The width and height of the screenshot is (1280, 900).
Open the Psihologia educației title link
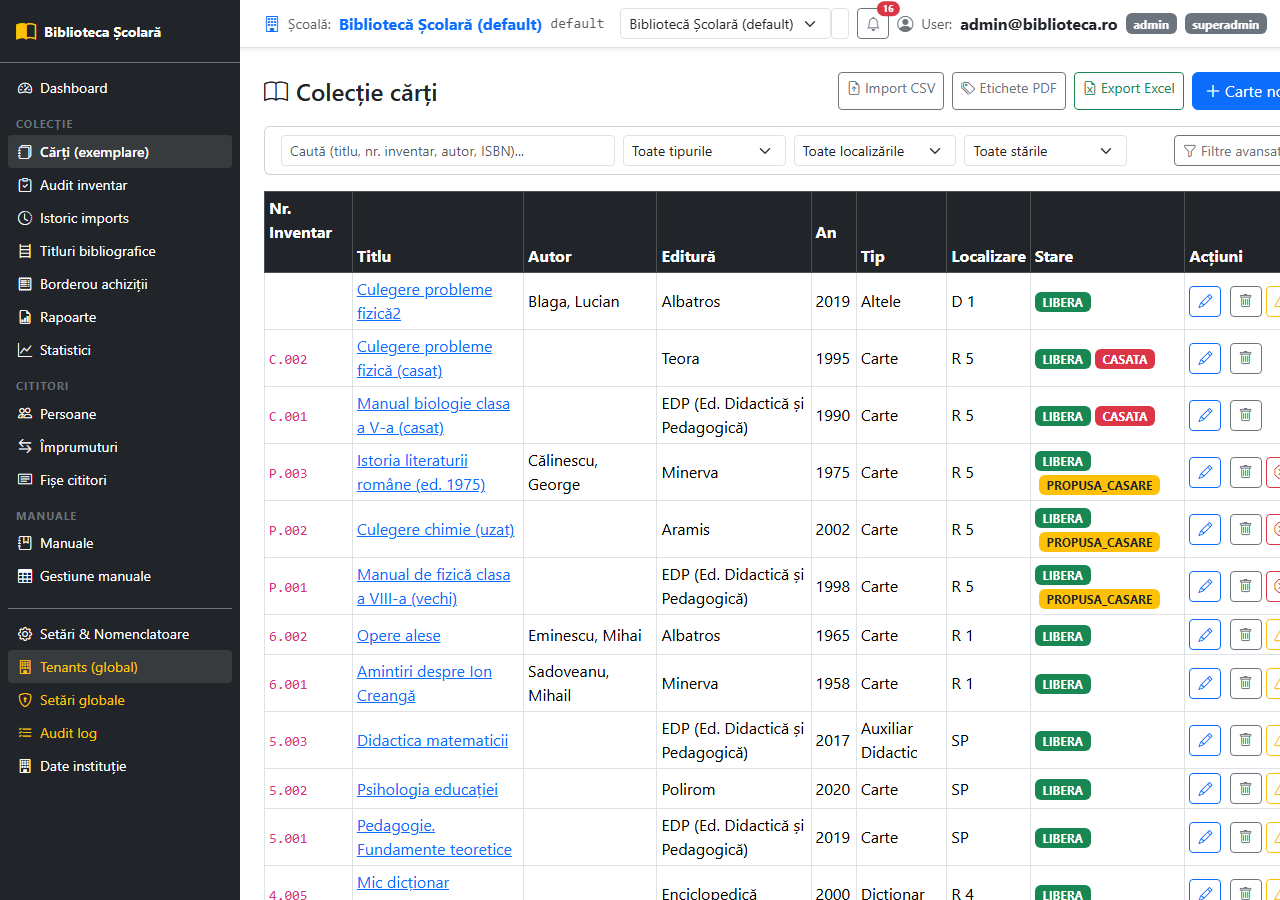[427, 789]
